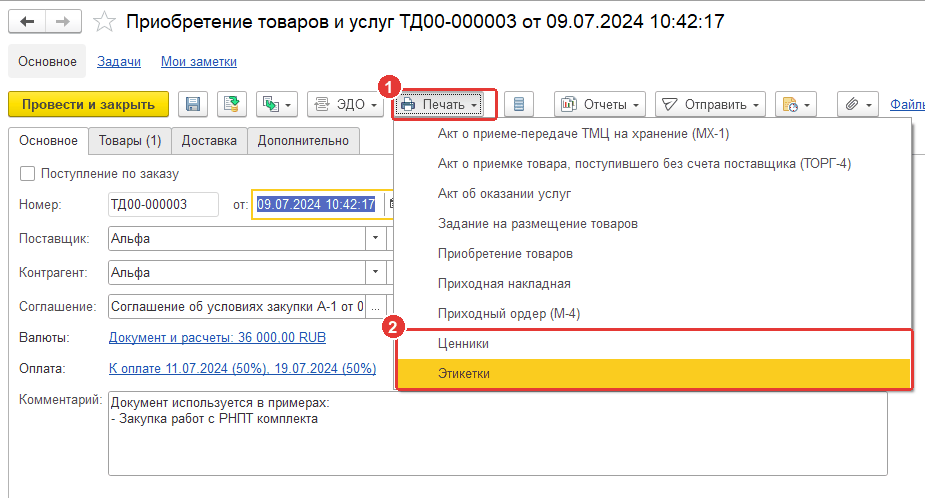
Task: Select the Основное document tab
Action: [48, 140]
